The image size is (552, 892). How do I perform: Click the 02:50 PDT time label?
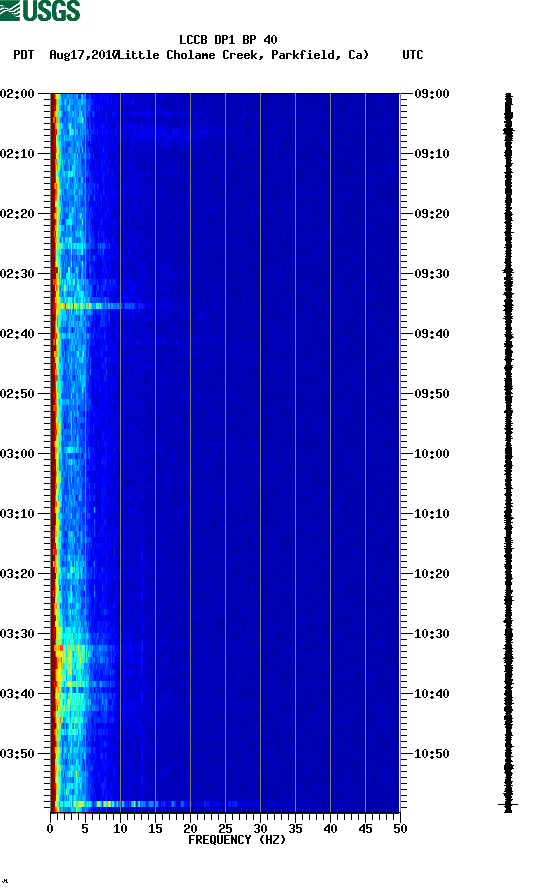tap(17, 394)
